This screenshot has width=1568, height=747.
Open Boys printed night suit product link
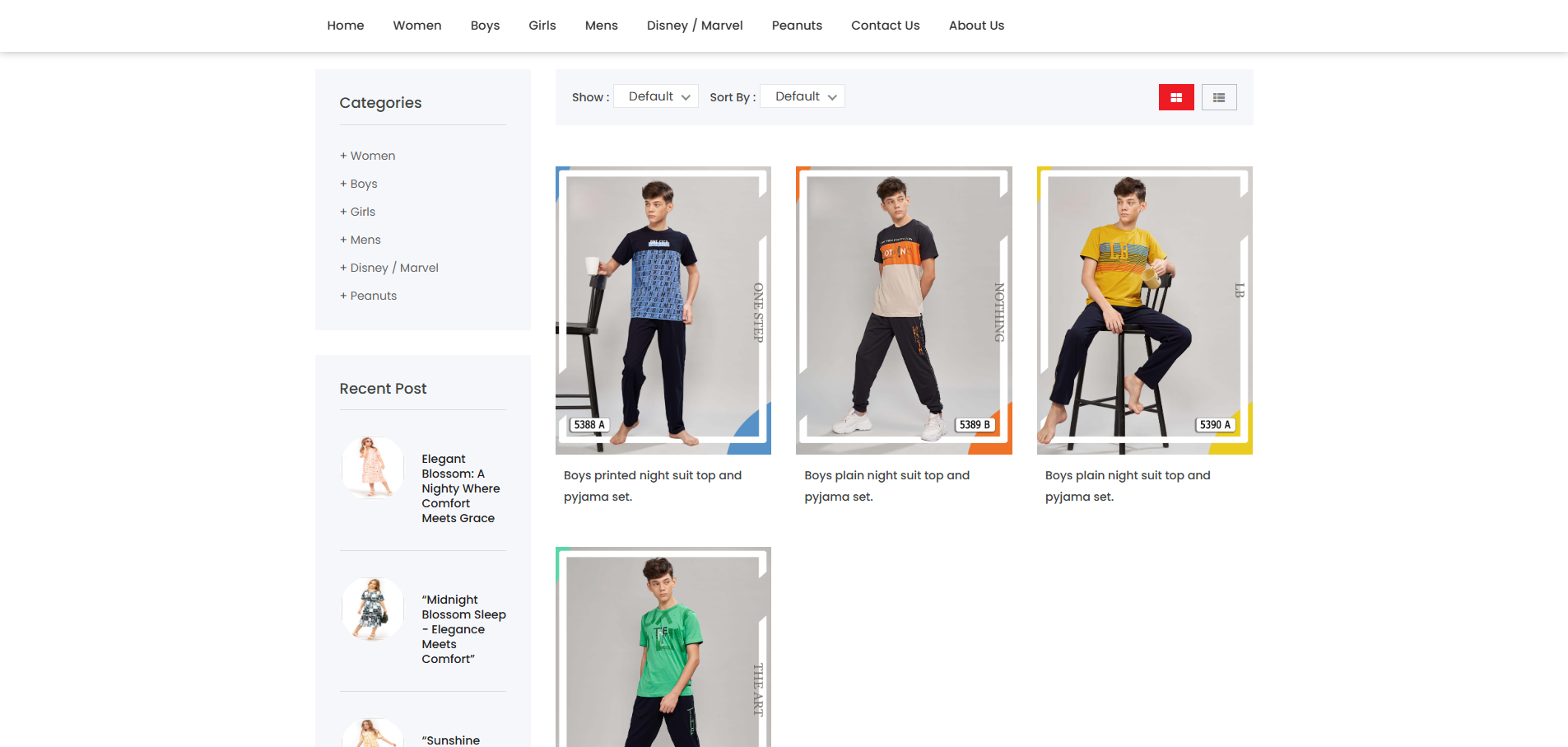click(651, 485)
